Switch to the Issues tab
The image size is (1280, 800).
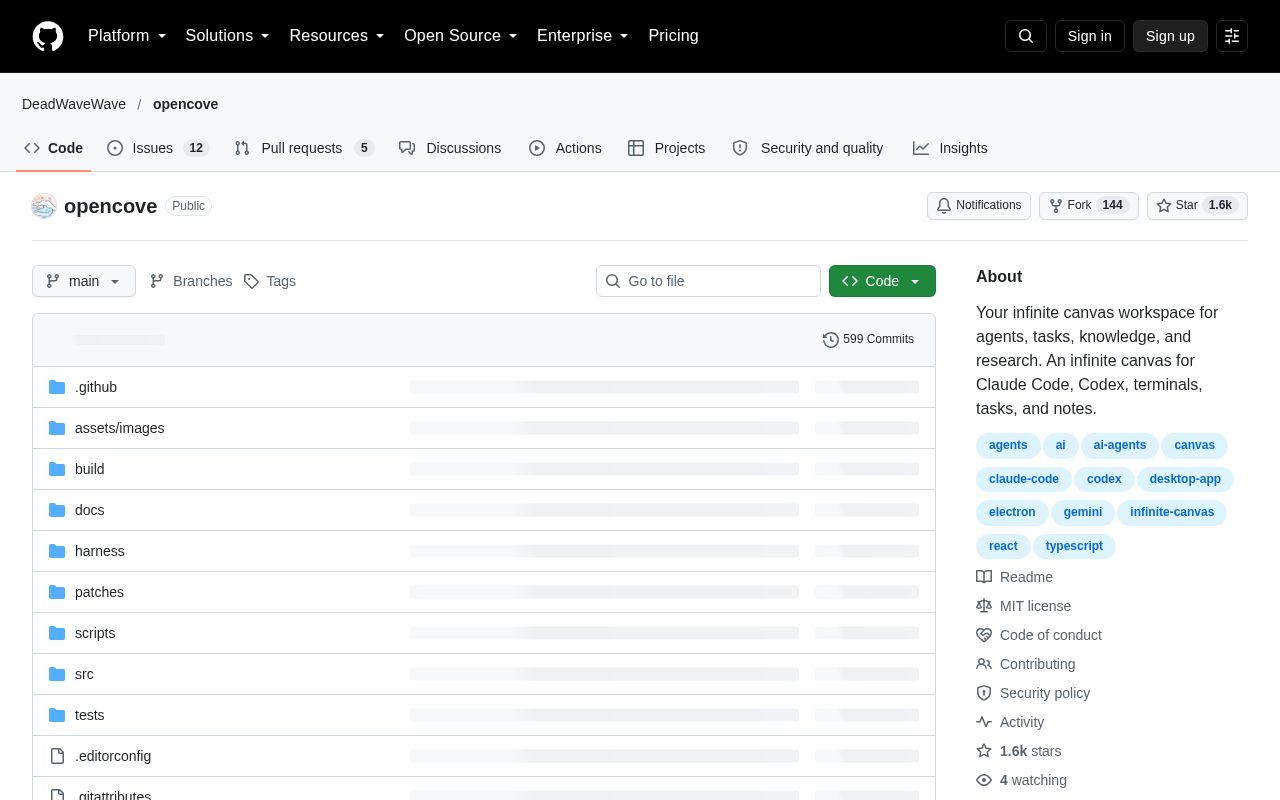pos(157,148)
